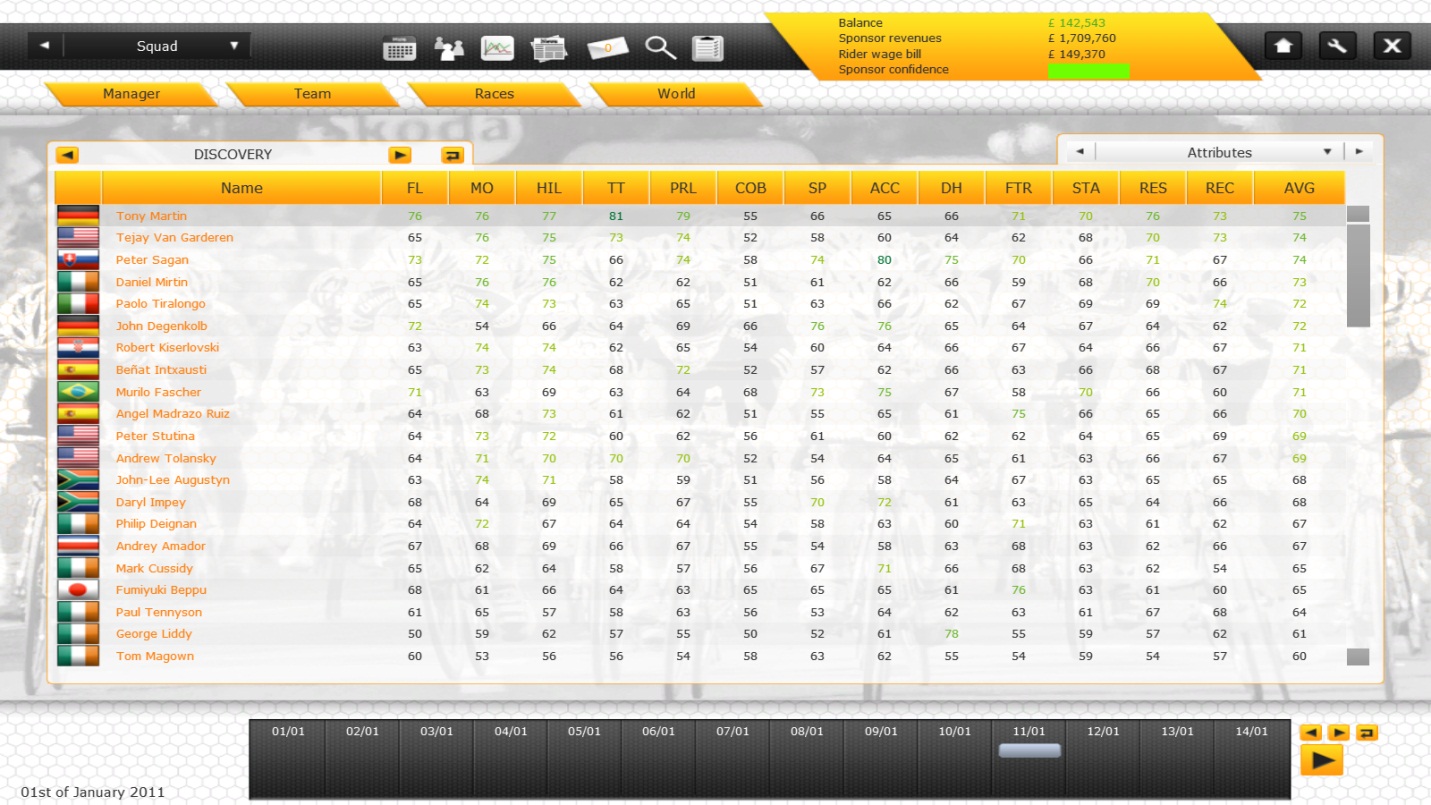Image resolution: width=1431 pixels, height=805 pixels.
Task: Sort the table by AVG column
Action: coord(1299,188)
